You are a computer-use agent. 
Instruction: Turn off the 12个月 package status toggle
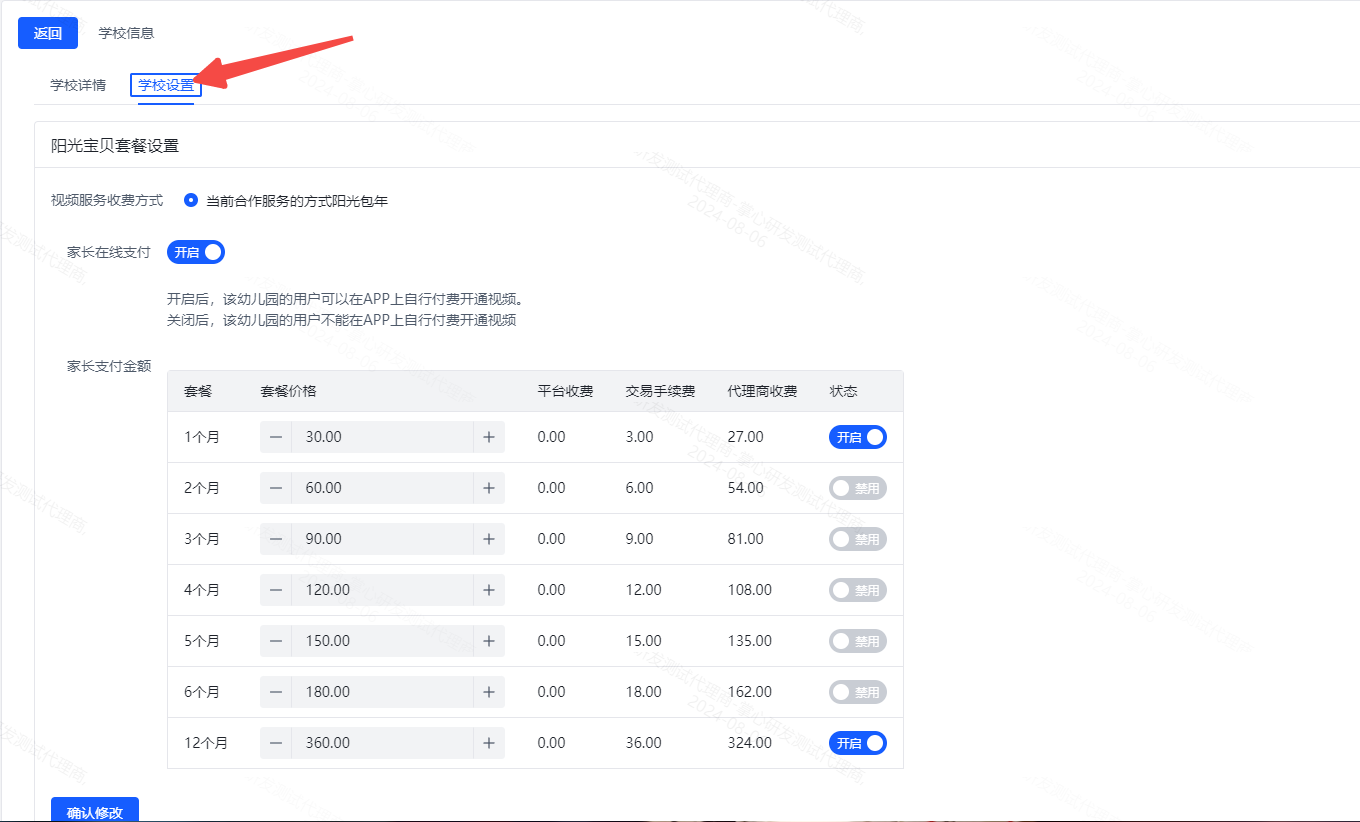pos(857,743)
